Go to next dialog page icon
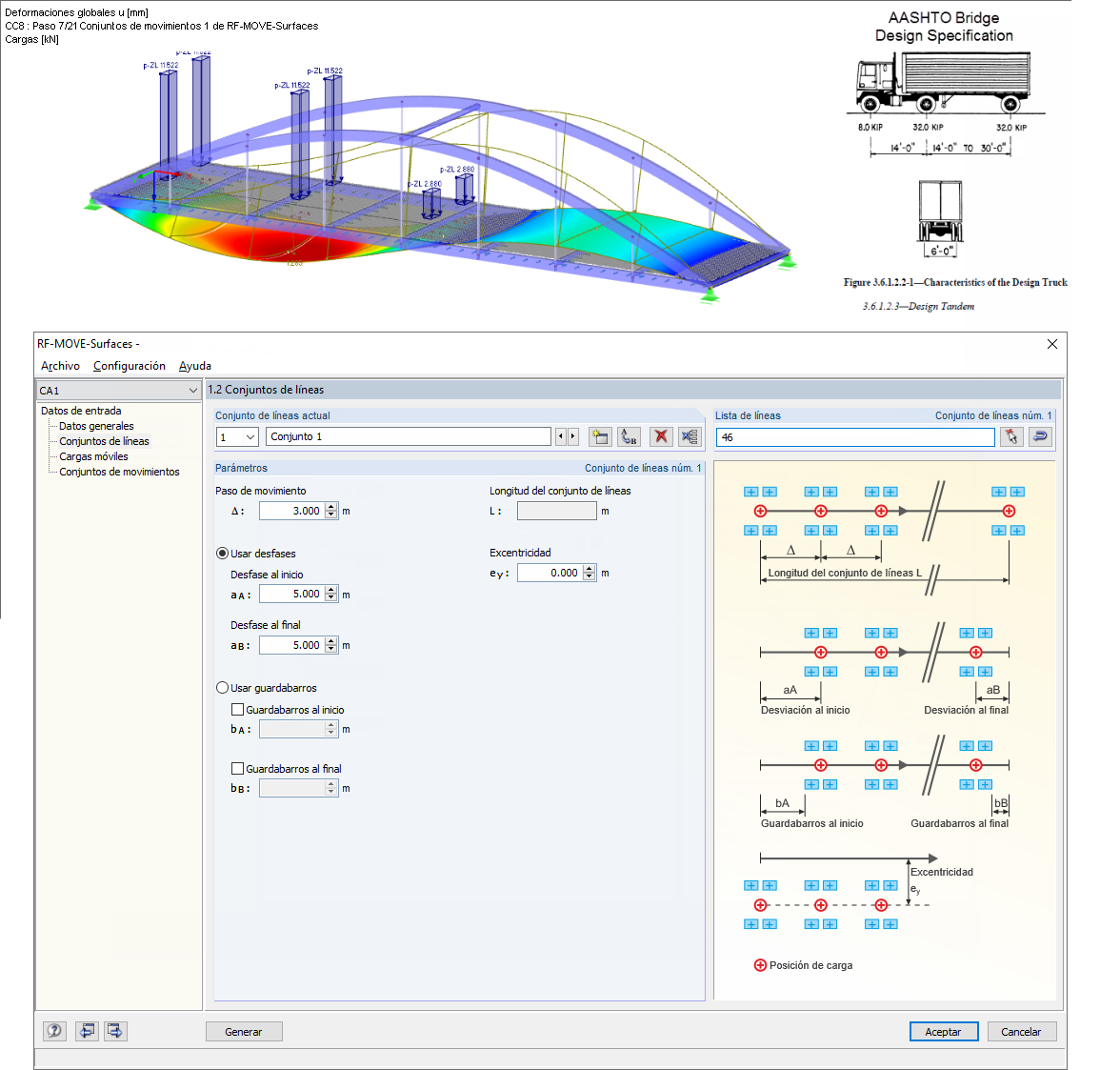Image resolution: width=1120 pixels, height=1070 pixels. (x=115, y=1031)
